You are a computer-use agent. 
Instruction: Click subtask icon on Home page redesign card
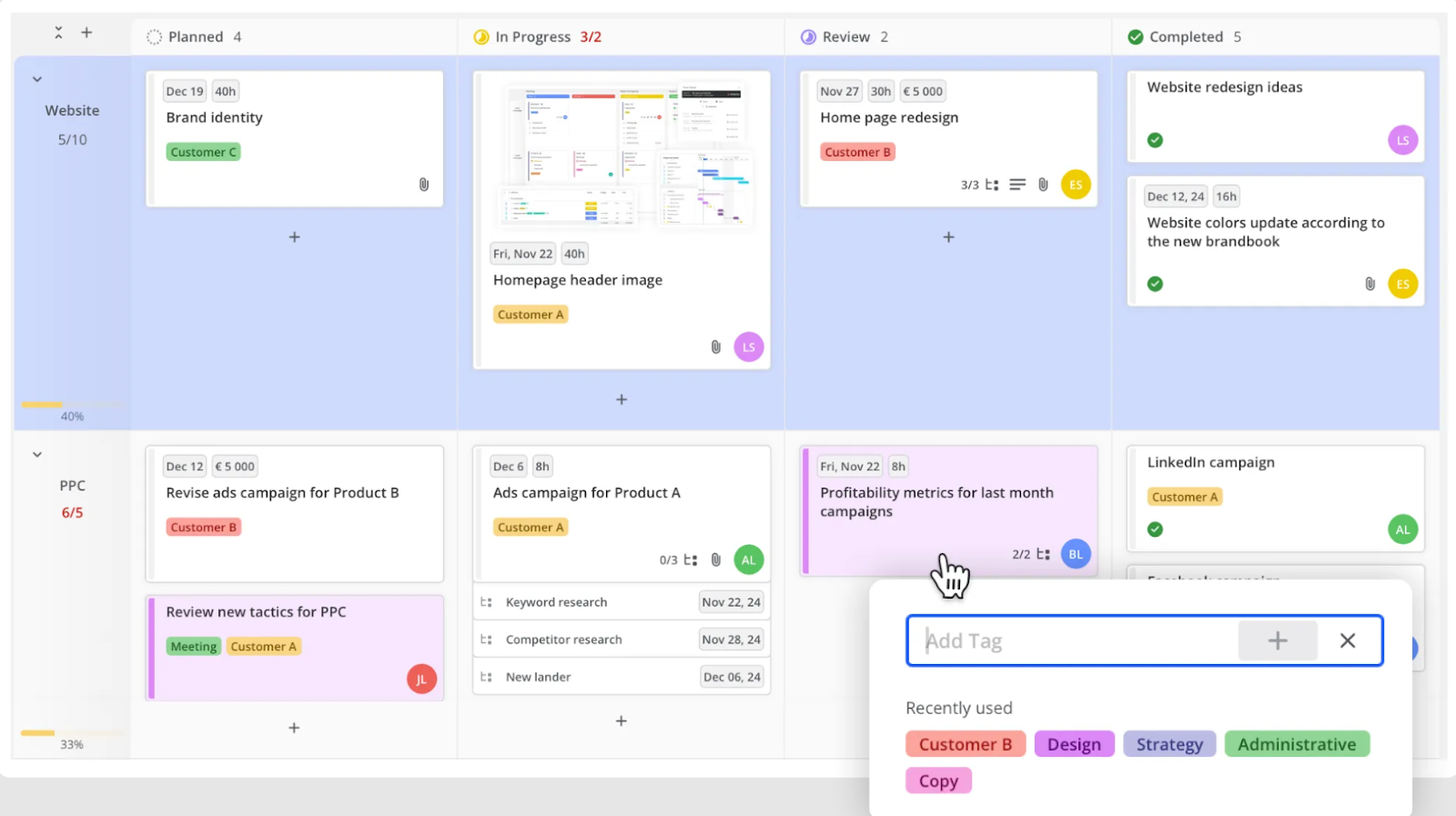992,185
